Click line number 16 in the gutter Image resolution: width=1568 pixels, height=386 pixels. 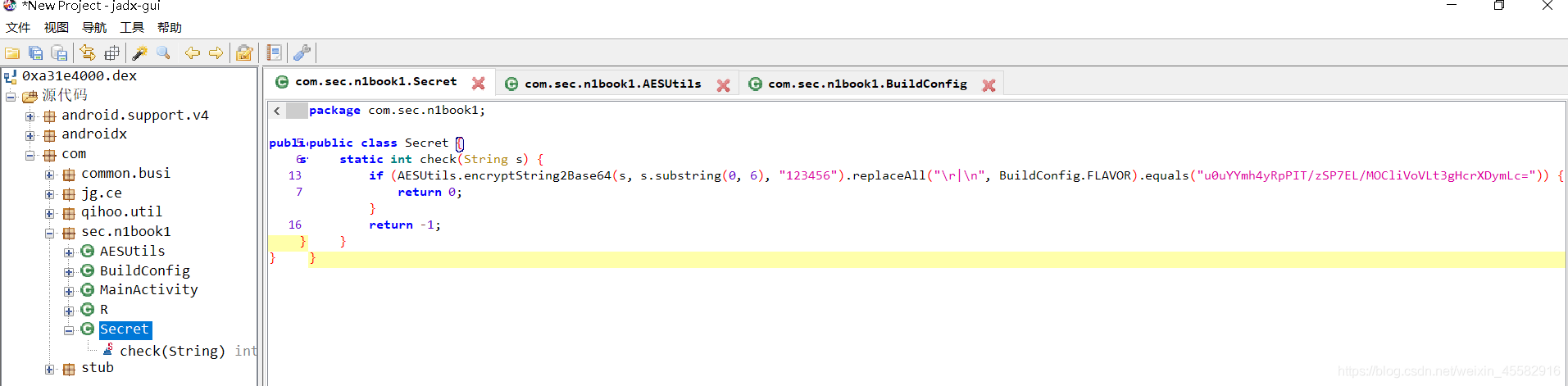[295, 225]
